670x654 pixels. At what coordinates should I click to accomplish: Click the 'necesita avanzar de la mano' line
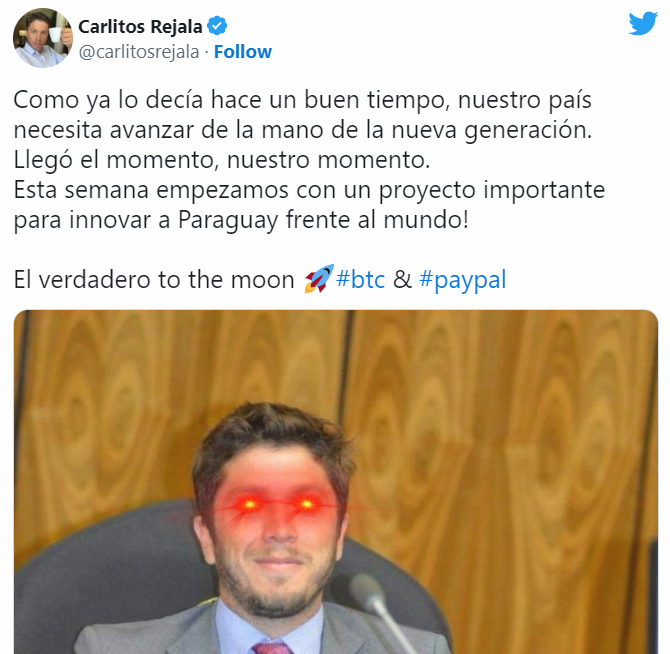[x=303, y=131]
